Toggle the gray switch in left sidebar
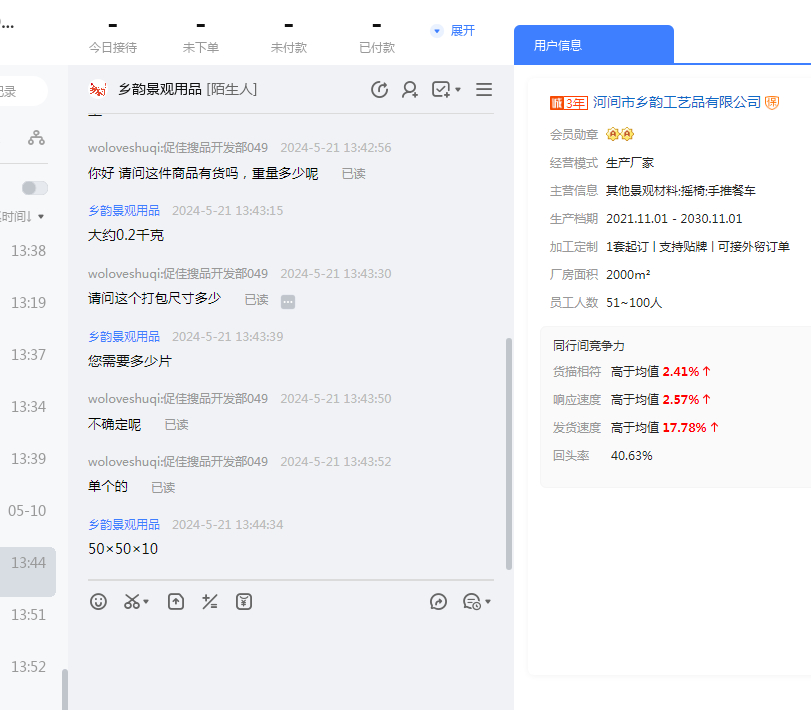This screenshot has height=710, width=811. pos(35,188)
